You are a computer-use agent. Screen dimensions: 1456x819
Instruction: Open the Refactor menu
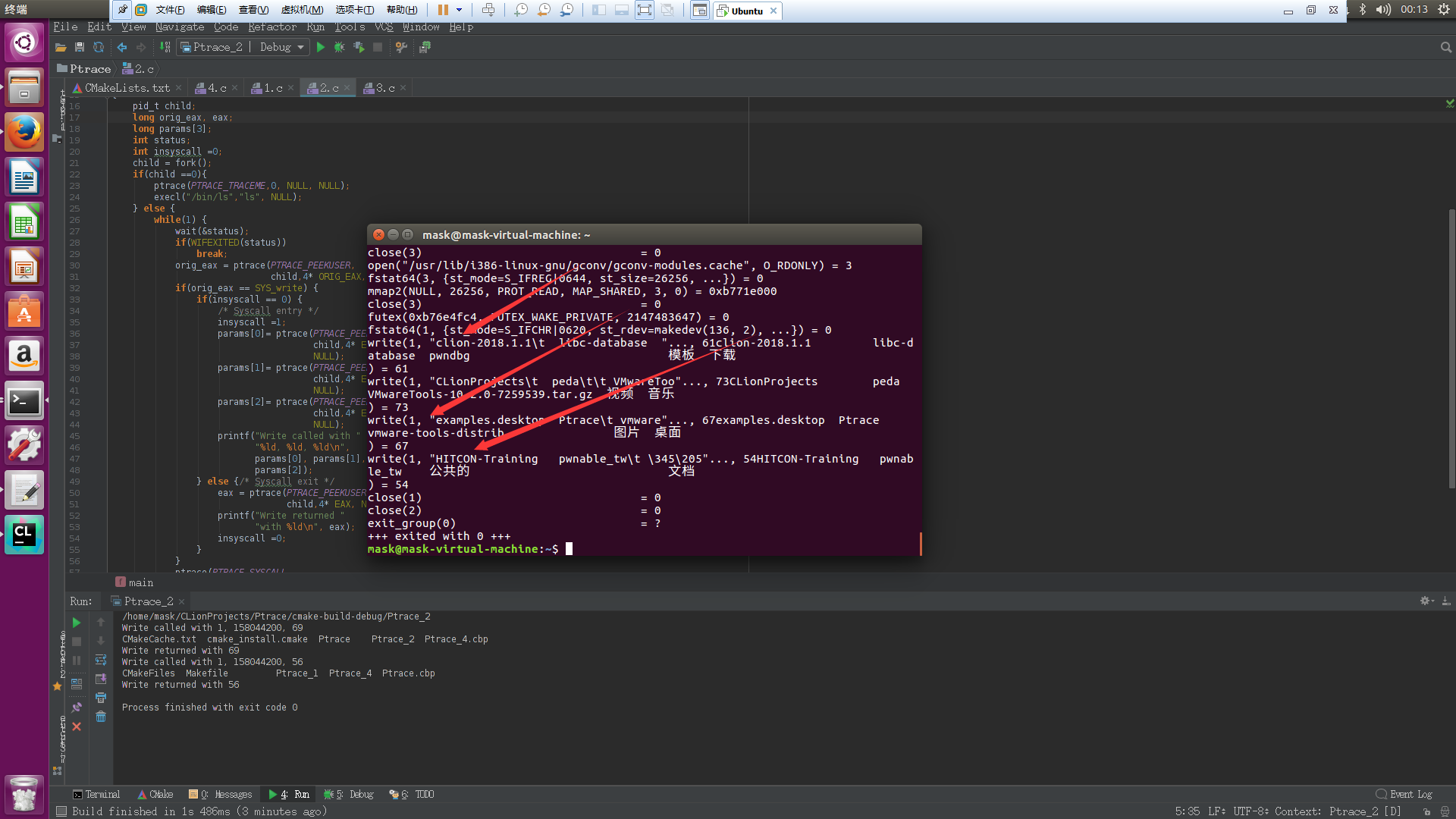[271, 27]
